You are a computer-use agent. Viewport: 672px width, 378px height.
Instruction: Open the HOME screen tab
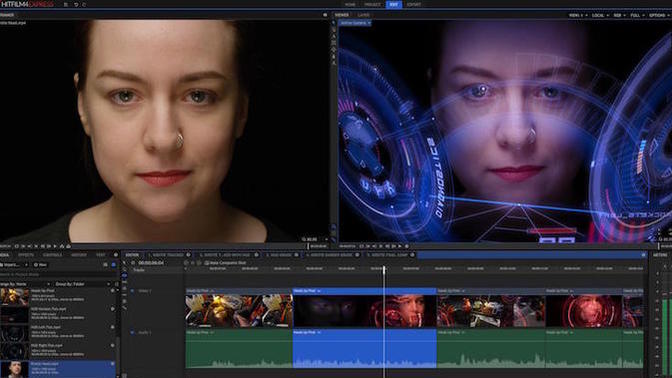[350, 4]
